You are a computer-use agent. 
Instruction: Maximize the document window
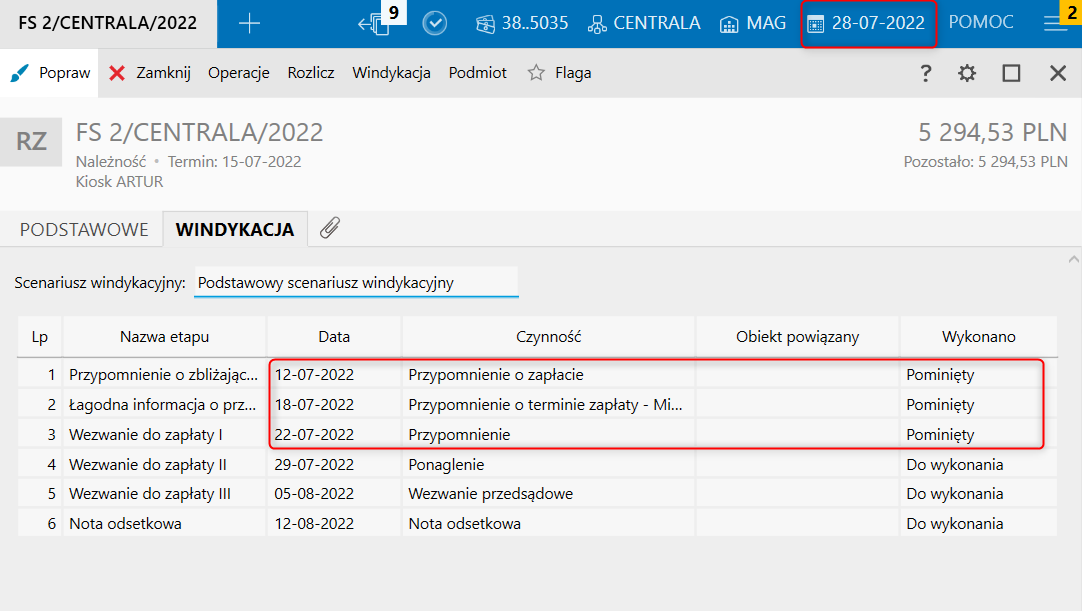pyautogui.click(x=1011, y=73)
